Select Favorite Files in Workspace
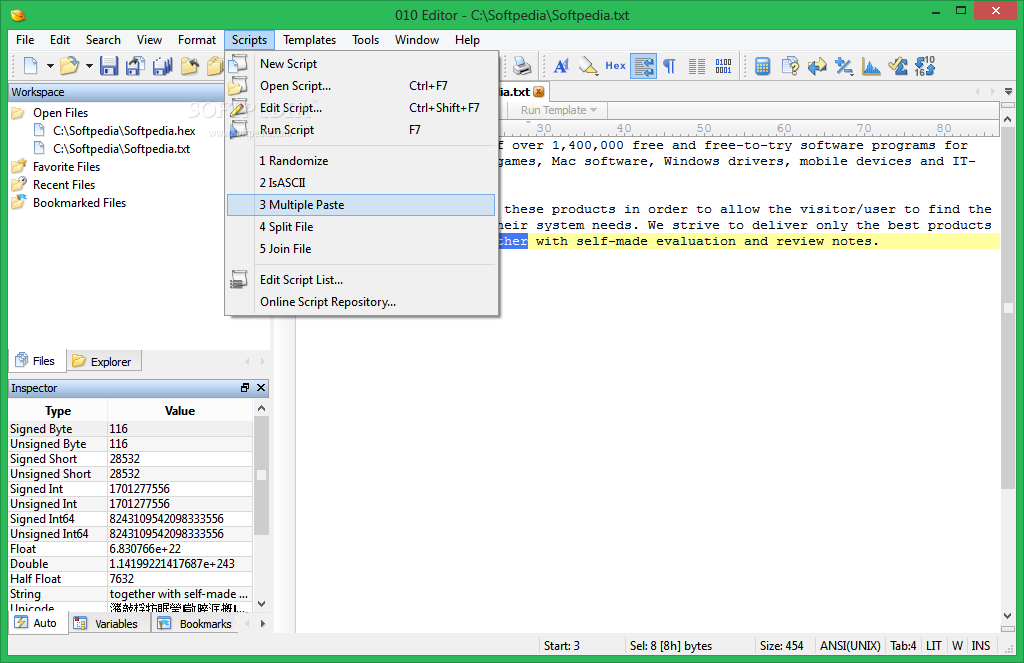 point(66,167)
